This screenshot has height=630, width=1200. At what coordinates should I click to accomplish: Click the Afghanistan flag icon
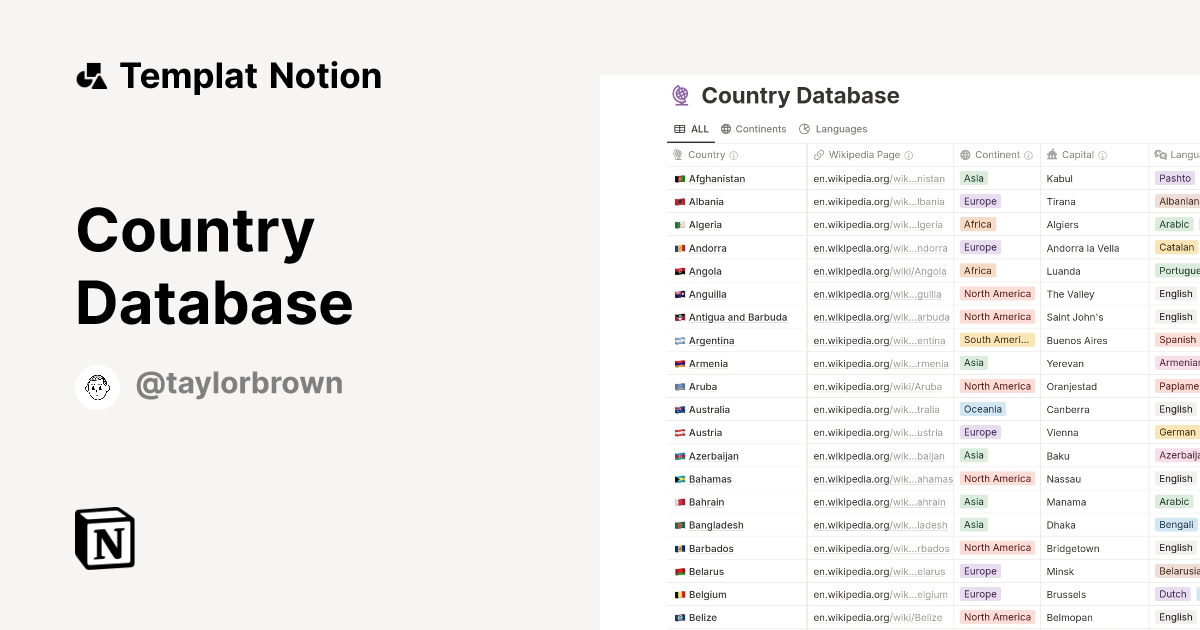click(x=678, y=178)
